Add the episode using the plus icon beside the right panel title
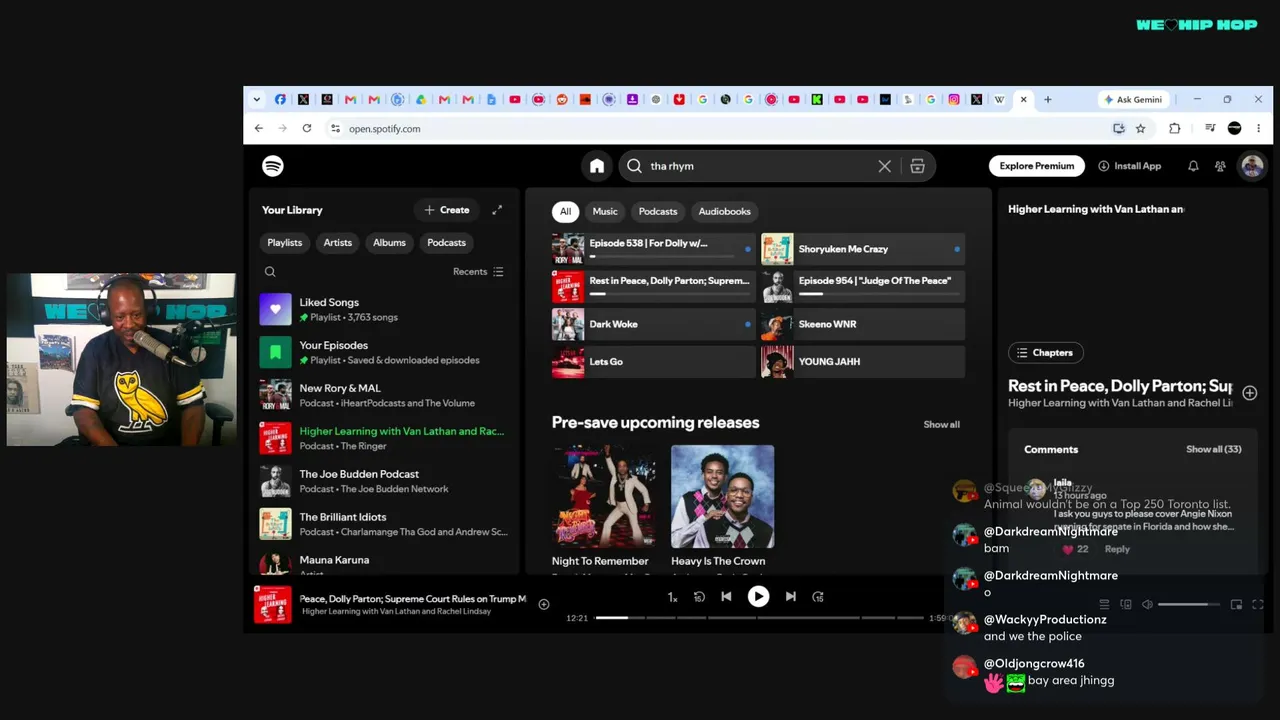This screenshot has height=720, width=1280. point(1250,393)
